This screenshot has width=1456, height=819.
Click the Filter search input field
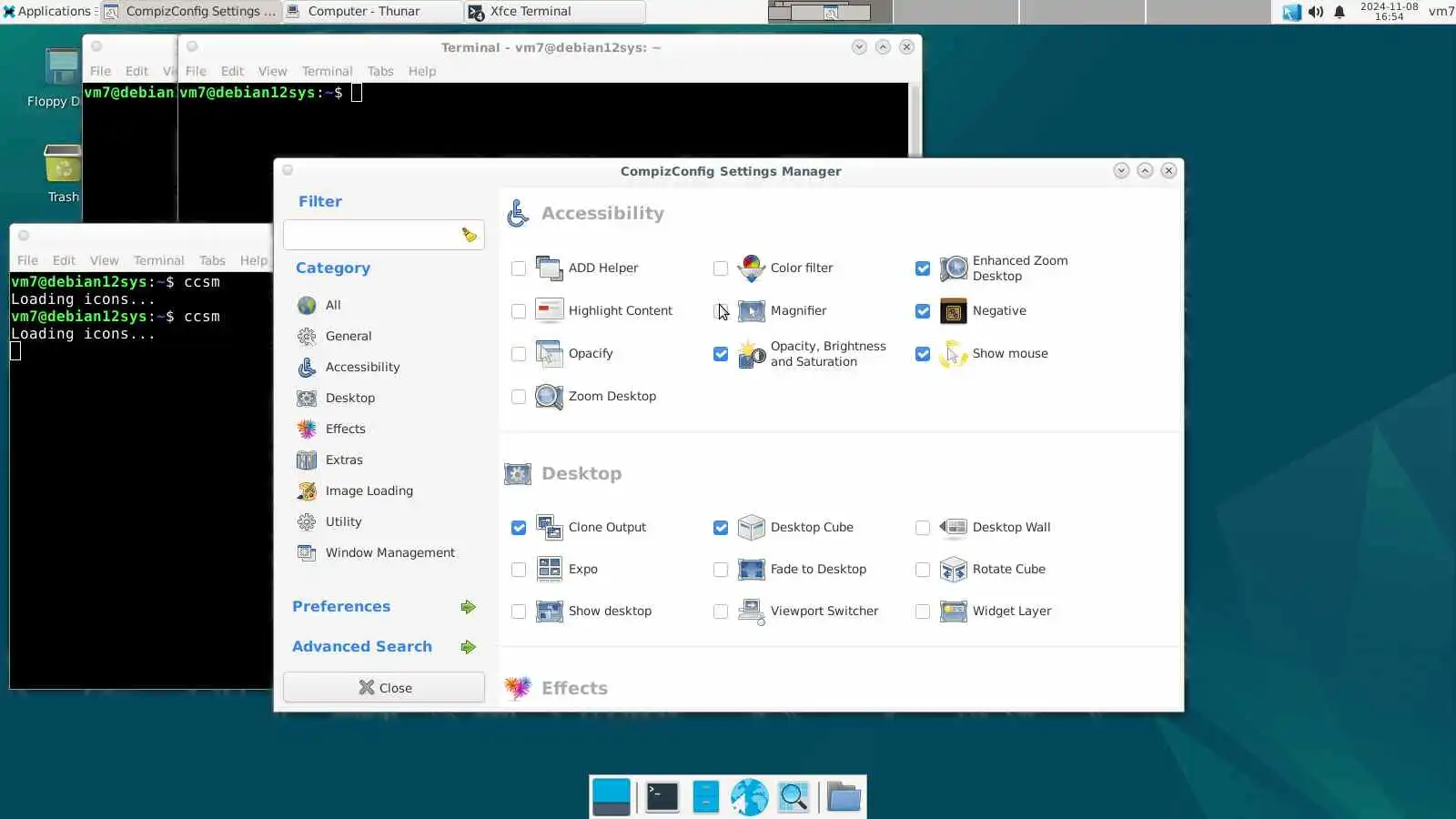click(x=384, y=235)
